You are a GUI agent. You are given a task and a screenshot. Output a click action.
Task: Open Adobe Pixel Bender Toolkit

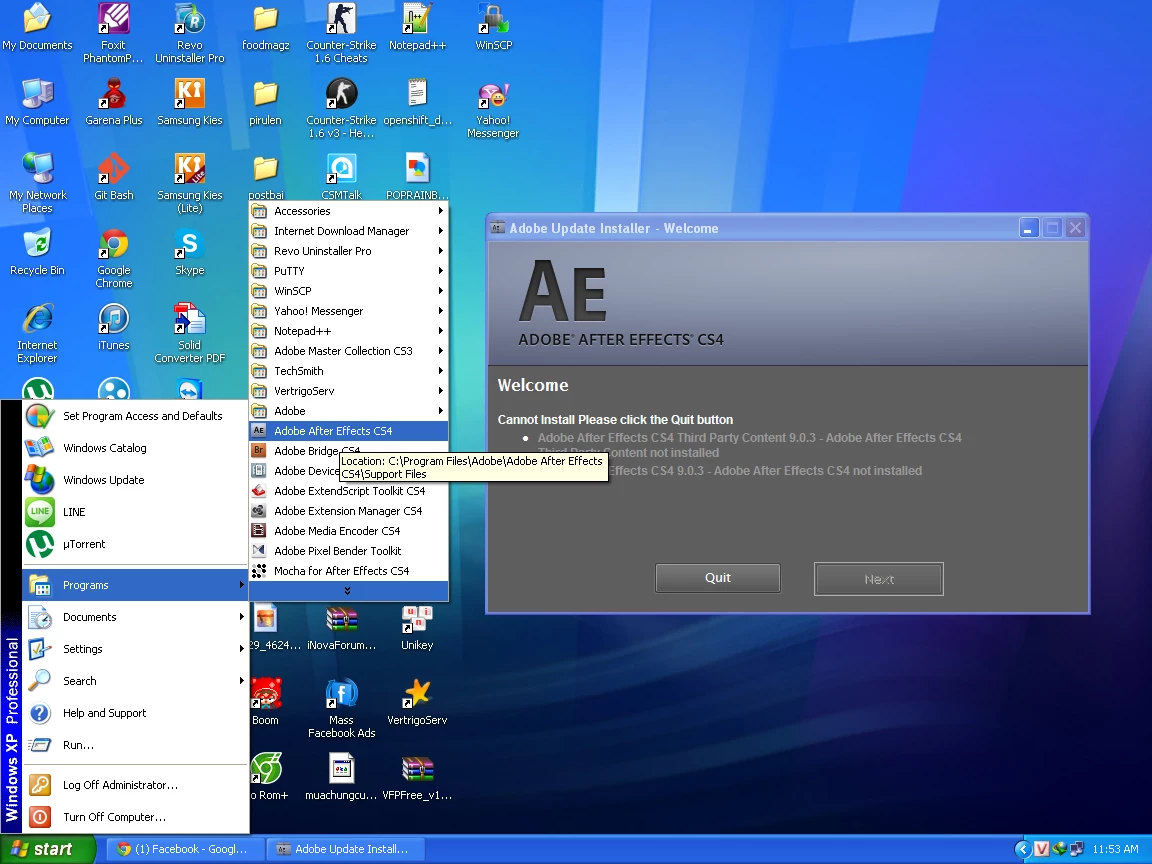tap(348, 550)
